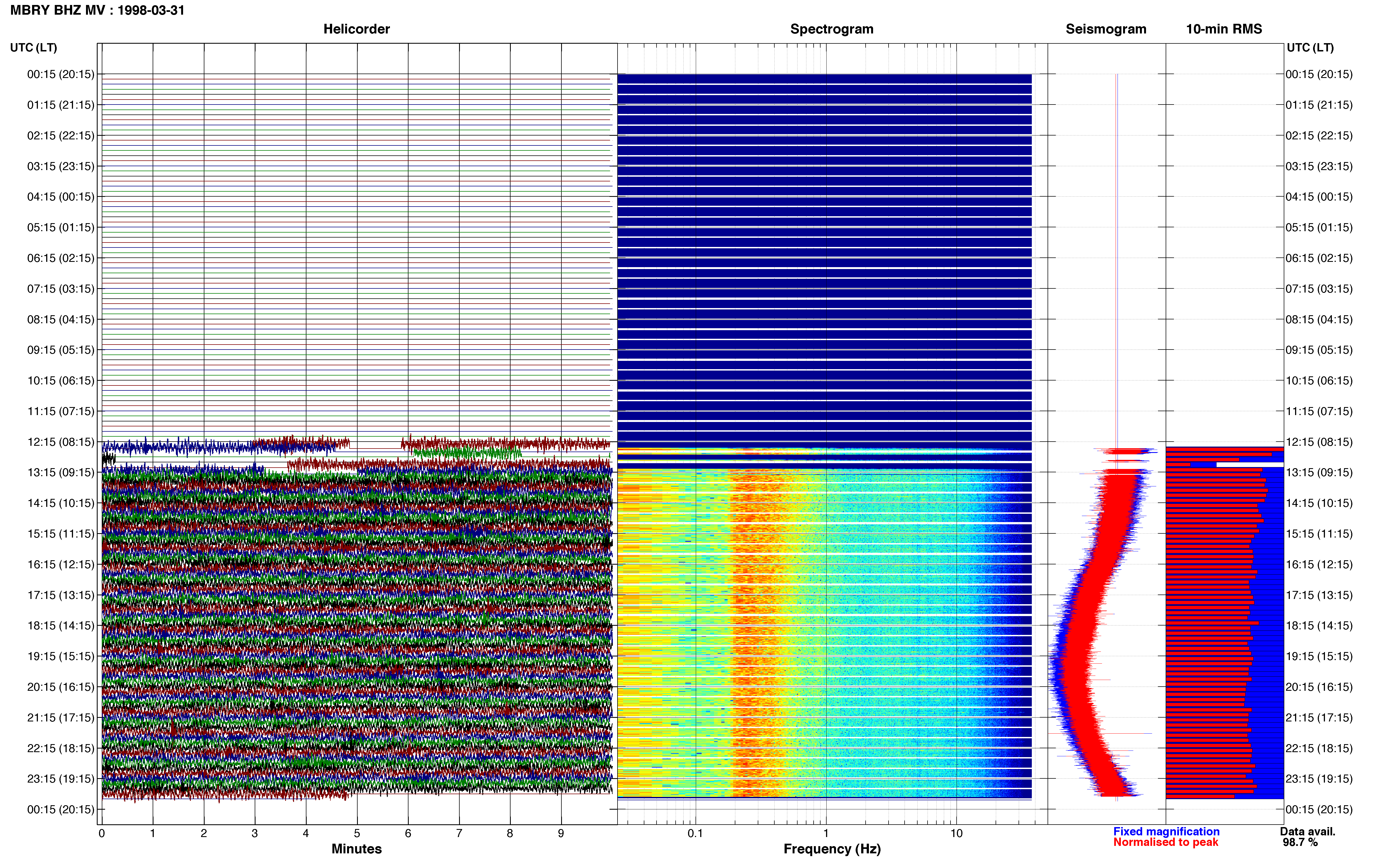
Task: Click the 'Data avail.' label
Action: (x=1308, y=832)
